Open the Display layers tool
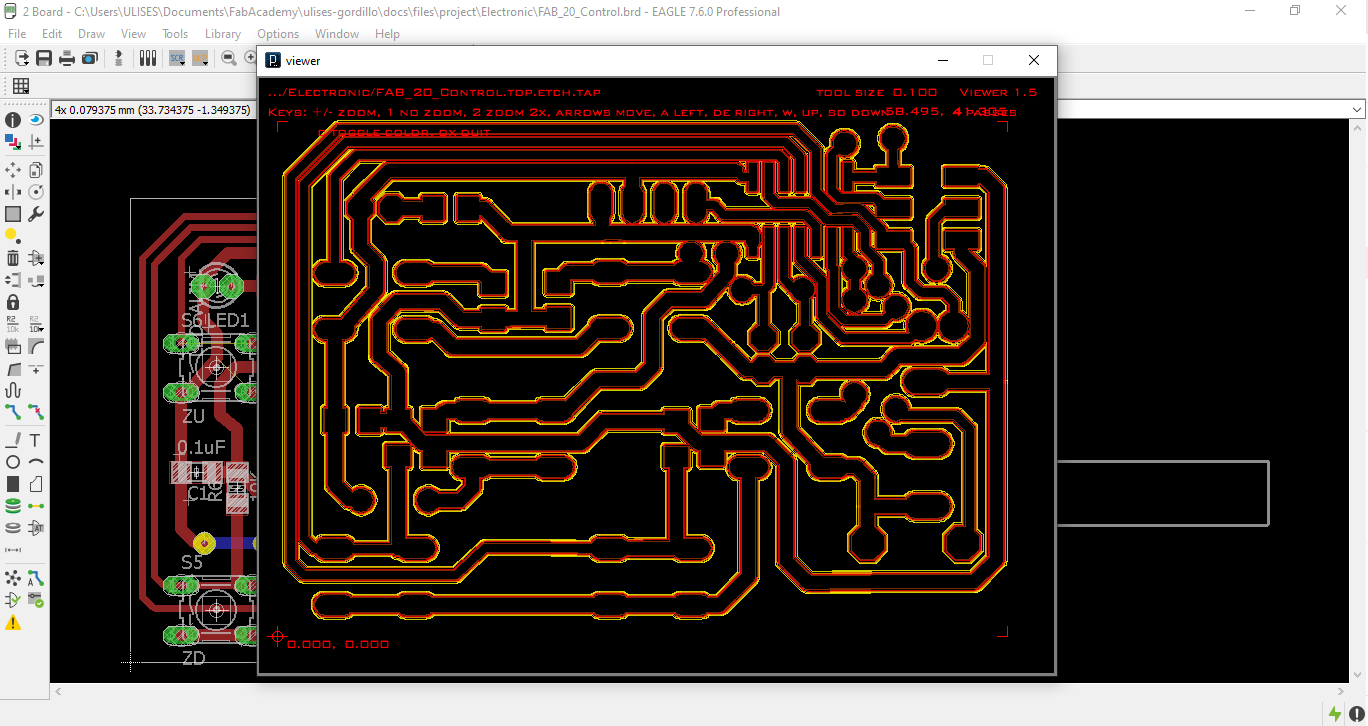 (13, 142)
